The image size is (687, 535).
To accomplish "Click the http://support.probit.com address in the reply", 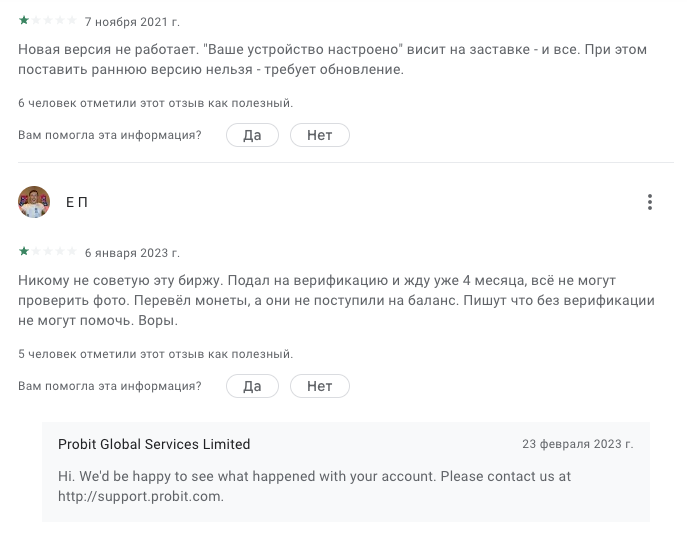I will (x=140, y=496).
